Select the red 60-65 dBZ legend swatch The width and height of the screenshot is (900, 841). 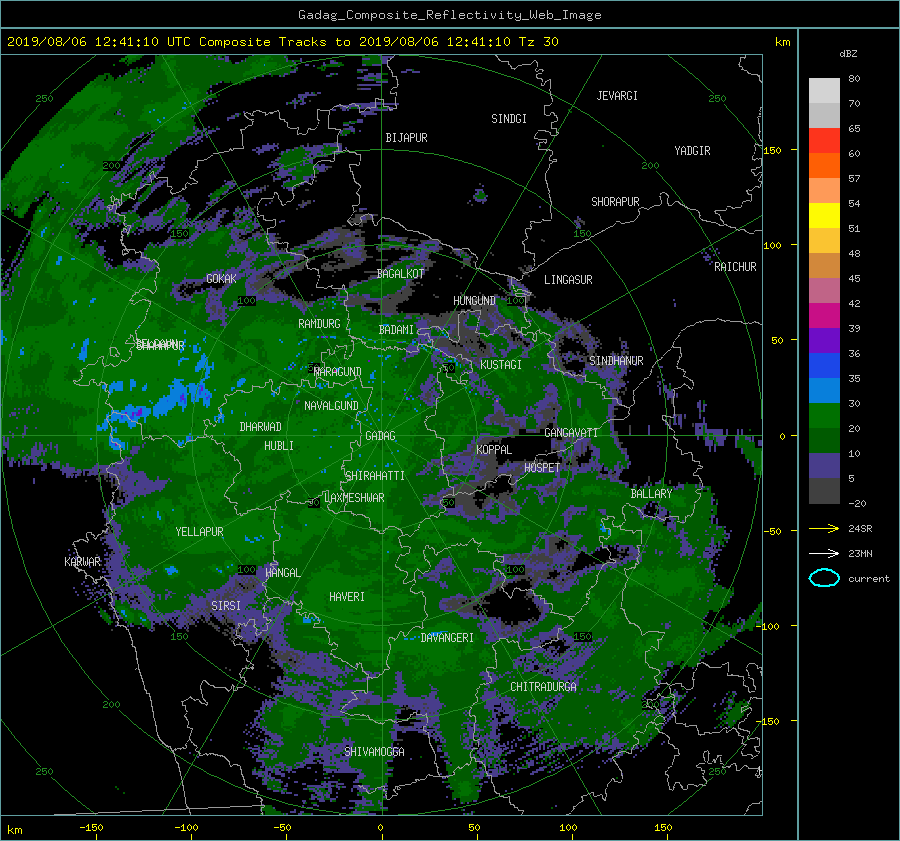pyautogui.click(x=824, y=140)
